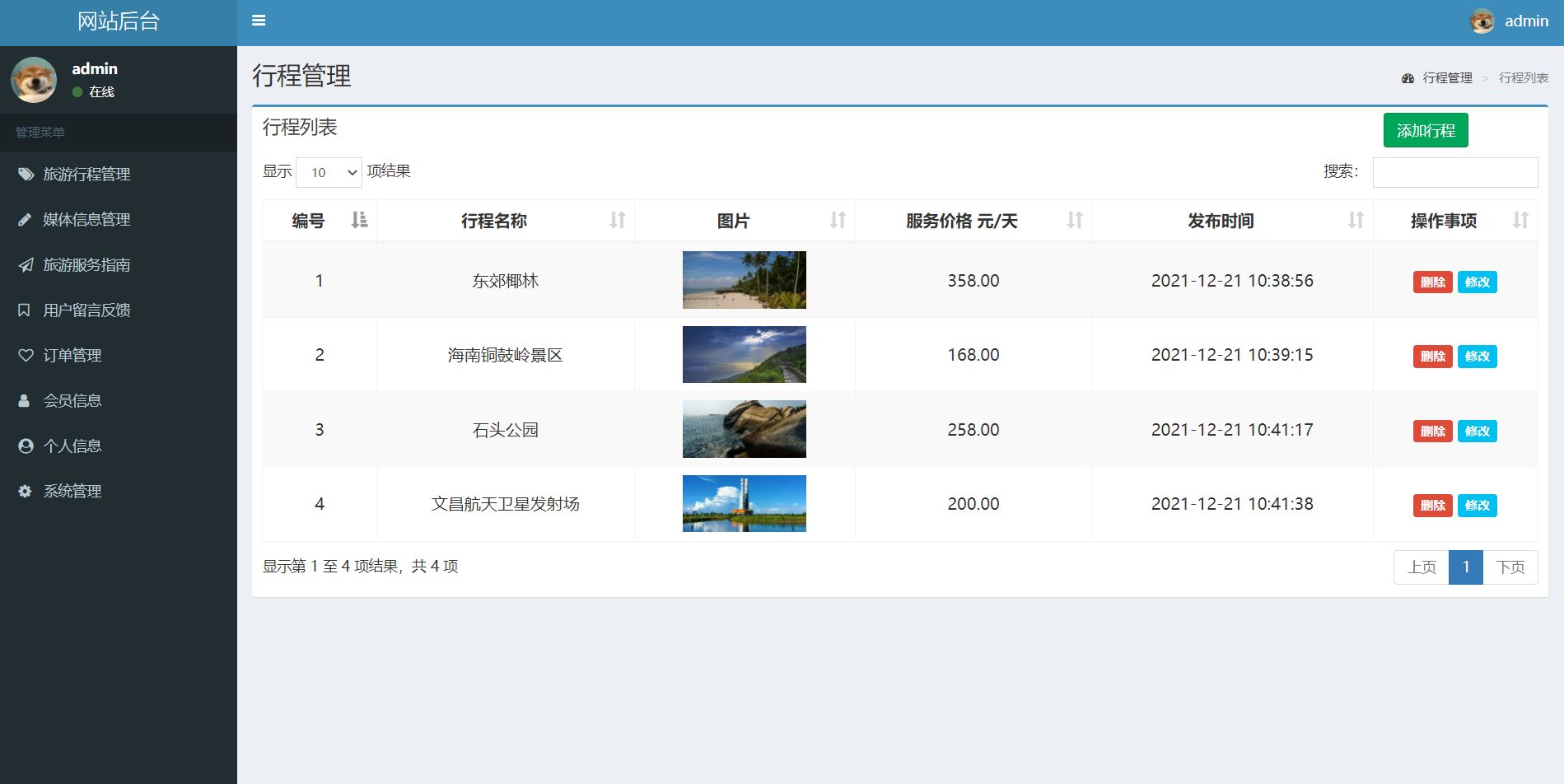Click the sidebar admin profile picture
The image size is (1564, 784).
34,80
